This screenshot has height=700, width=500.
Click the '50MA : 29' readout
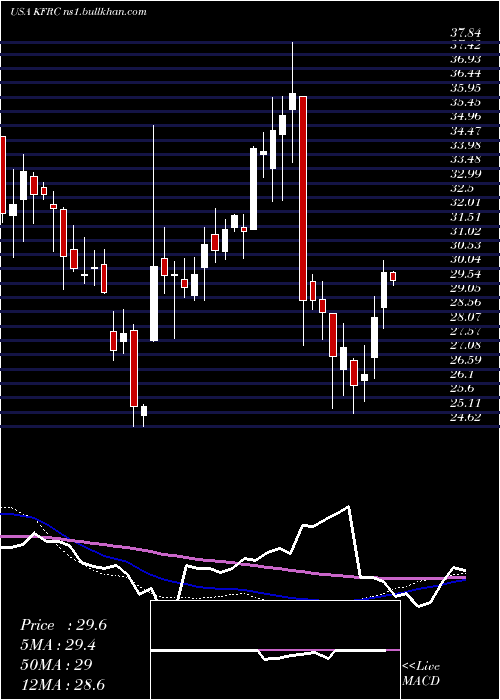click(56, 664)
